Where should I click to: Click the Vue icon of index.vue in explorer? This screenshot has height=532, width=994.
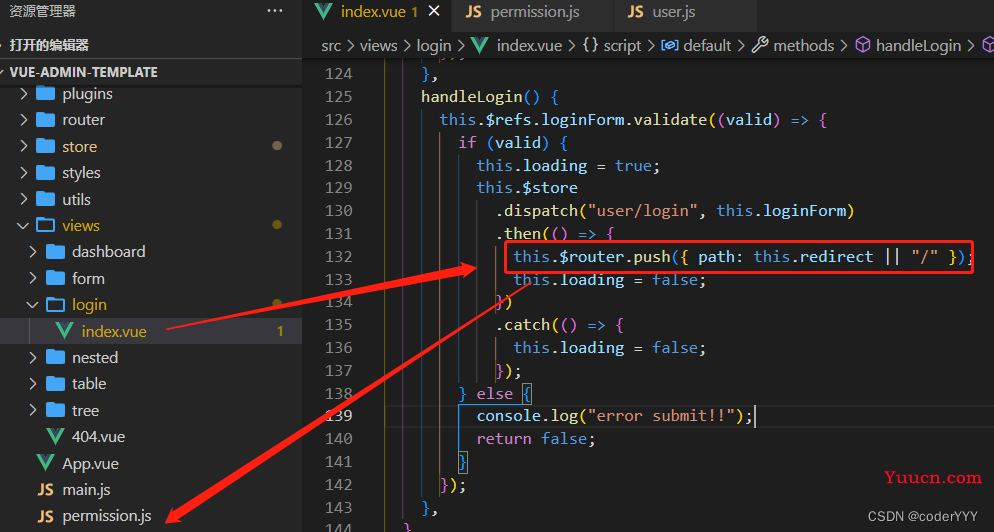65,331
